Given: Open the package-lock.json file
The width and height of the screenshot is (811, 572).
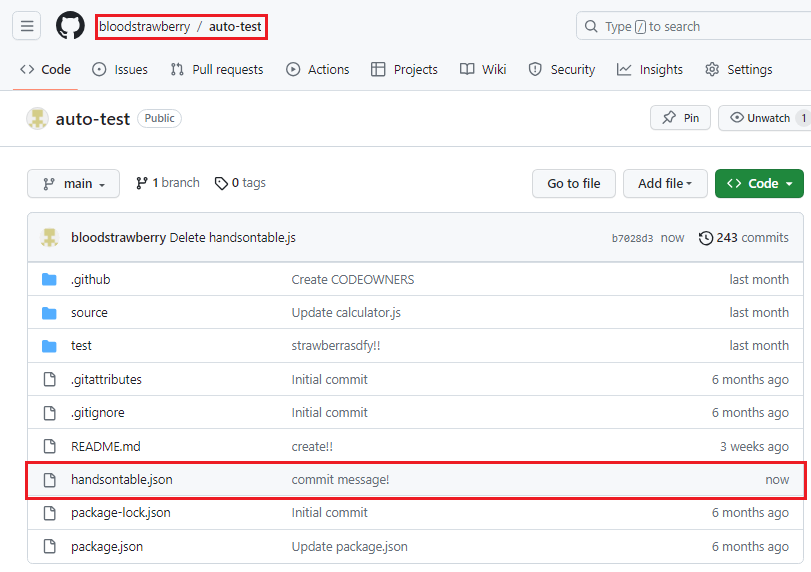Looking at the screenshot, I should [121, 513].
